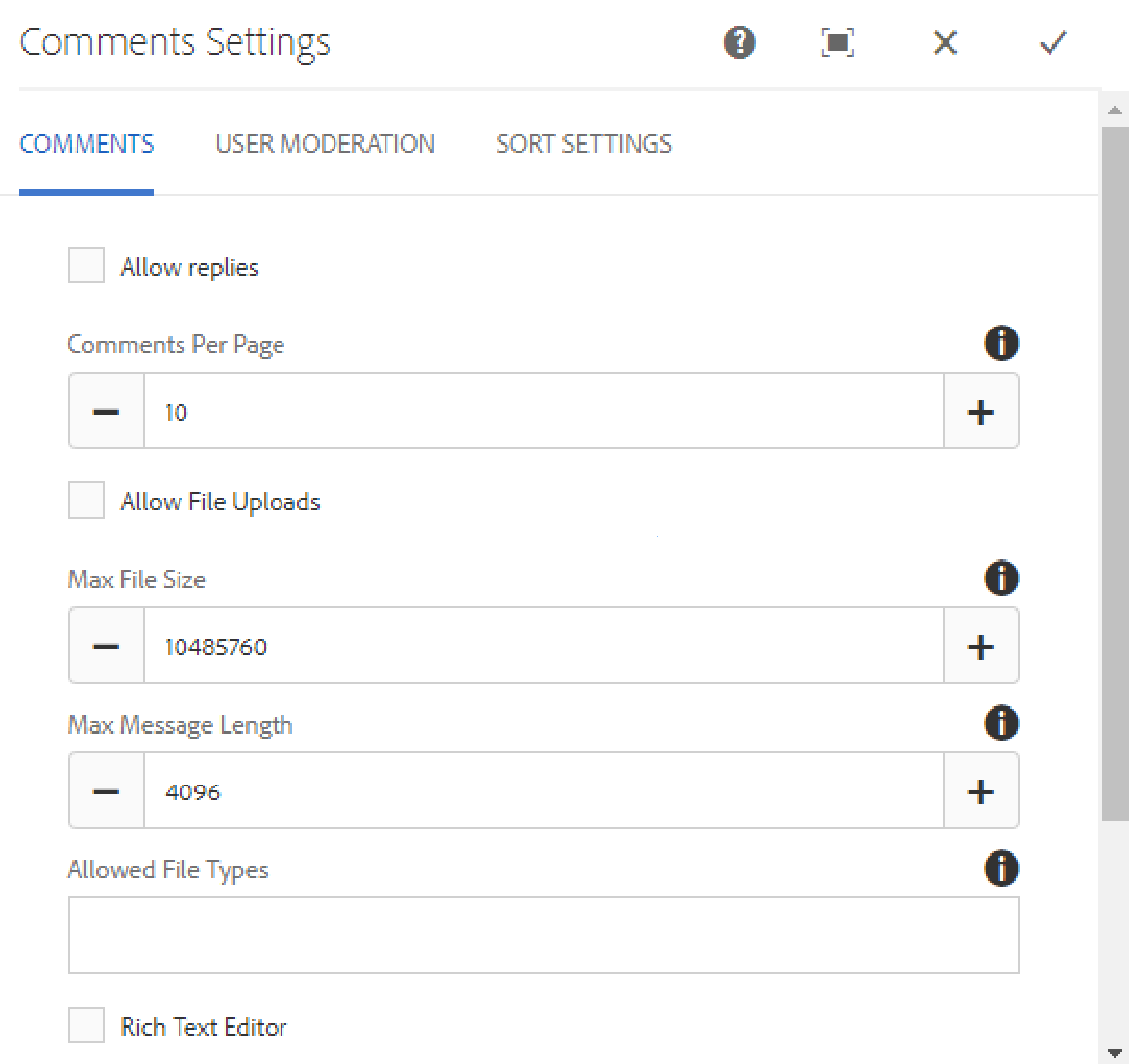Enable the Allow replies checkbox
This screenshot has width=1129, height=1064.
click(86, 266)
